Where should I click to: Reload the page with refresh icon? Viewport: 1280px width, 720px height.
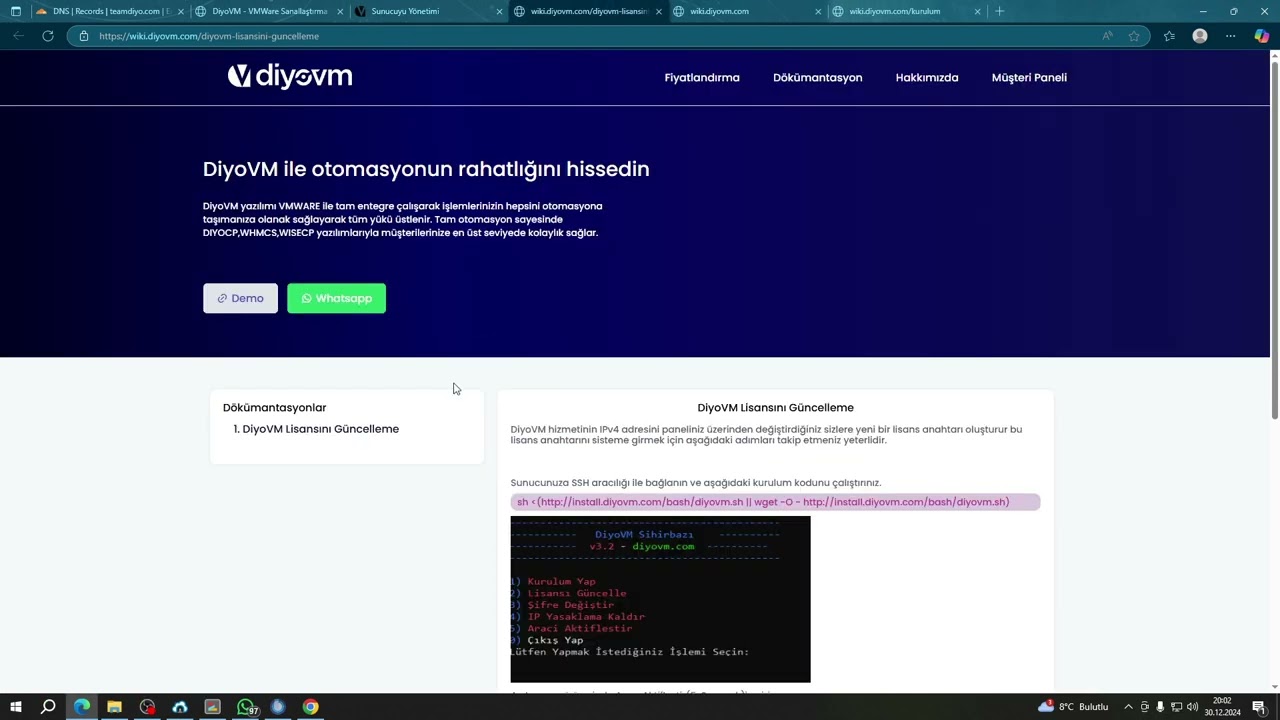[47, 36]
